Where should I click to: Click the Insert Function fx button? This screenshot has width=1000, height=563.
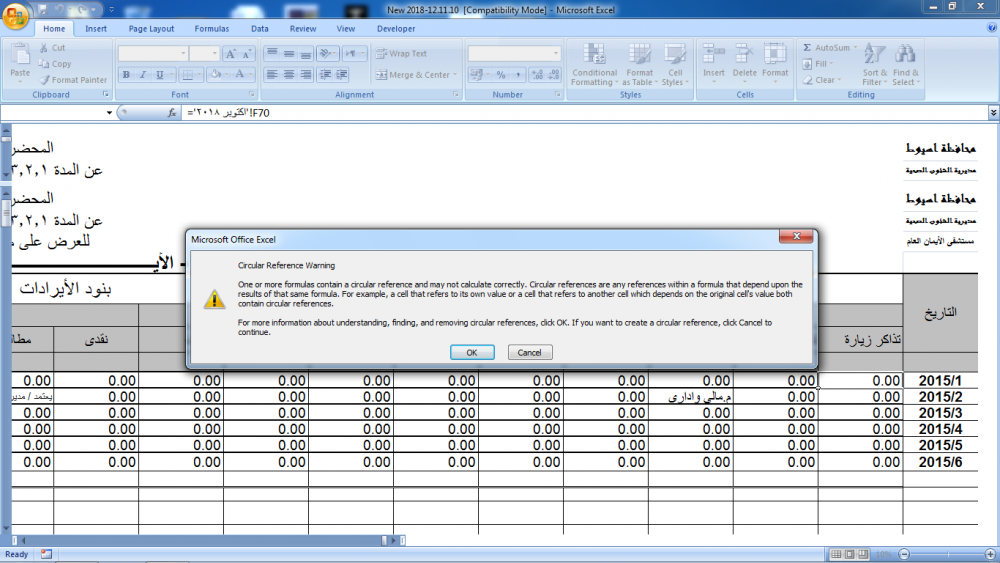tap(172, 113)
